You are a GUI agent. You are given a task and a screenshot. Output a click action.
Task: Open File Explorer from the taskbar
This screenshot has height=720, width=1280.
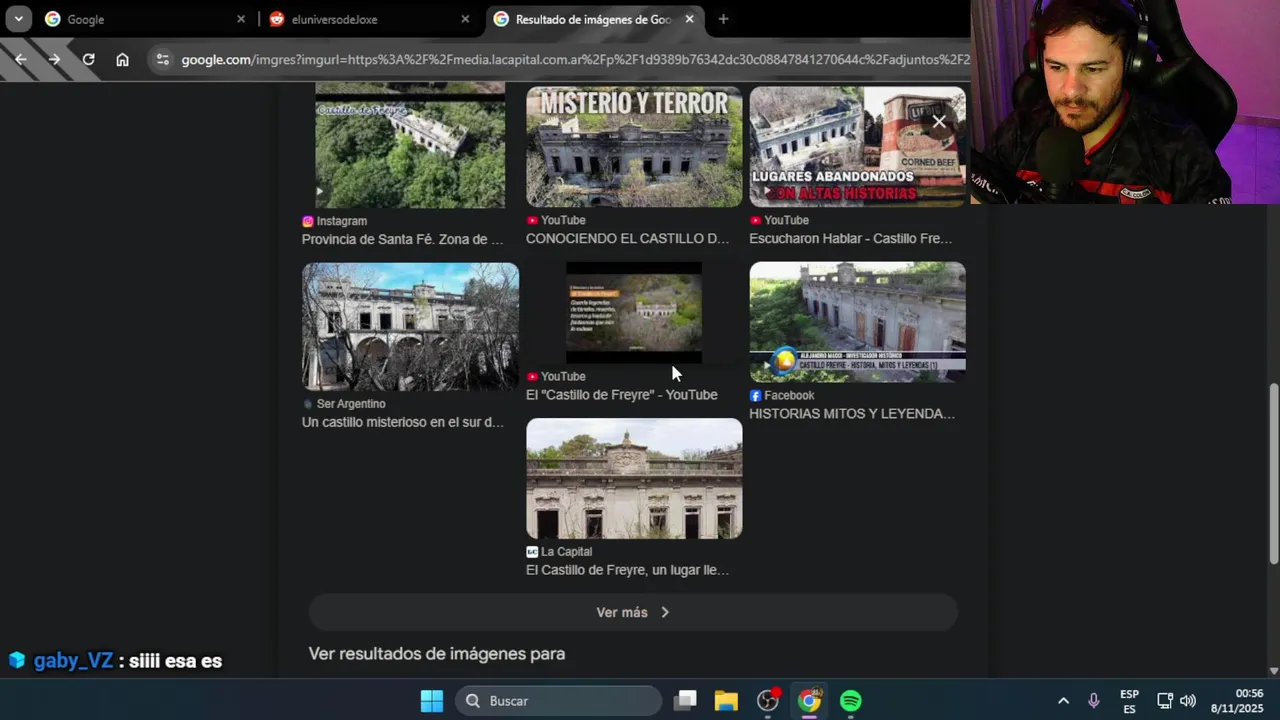726,701
